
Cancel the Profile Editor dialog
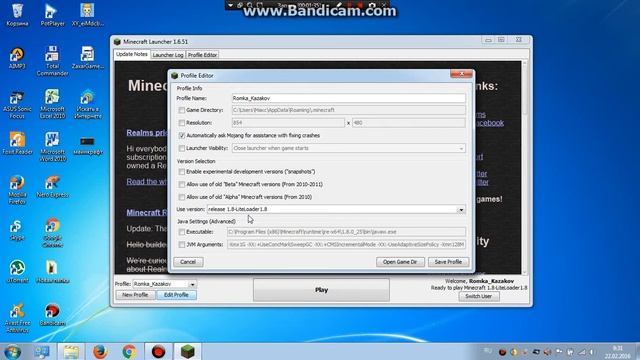coord(188,262)
